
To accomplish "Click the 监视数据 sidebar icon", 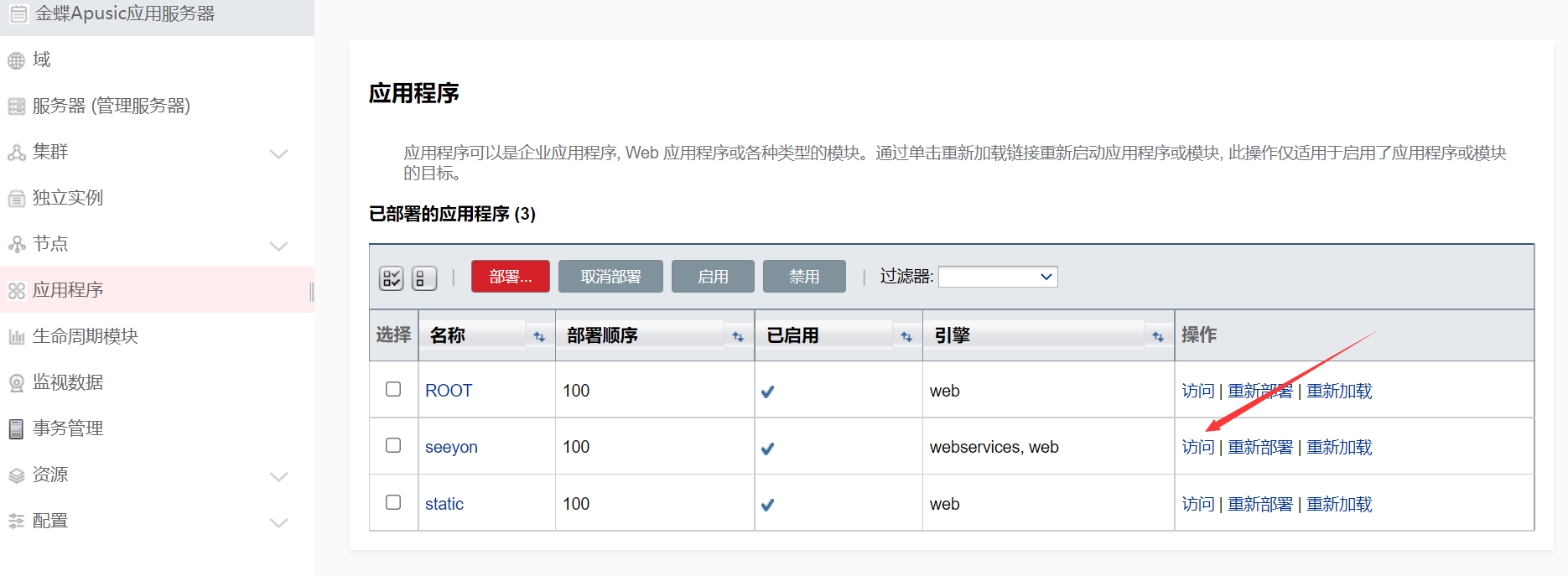I will tap(17, 383).
